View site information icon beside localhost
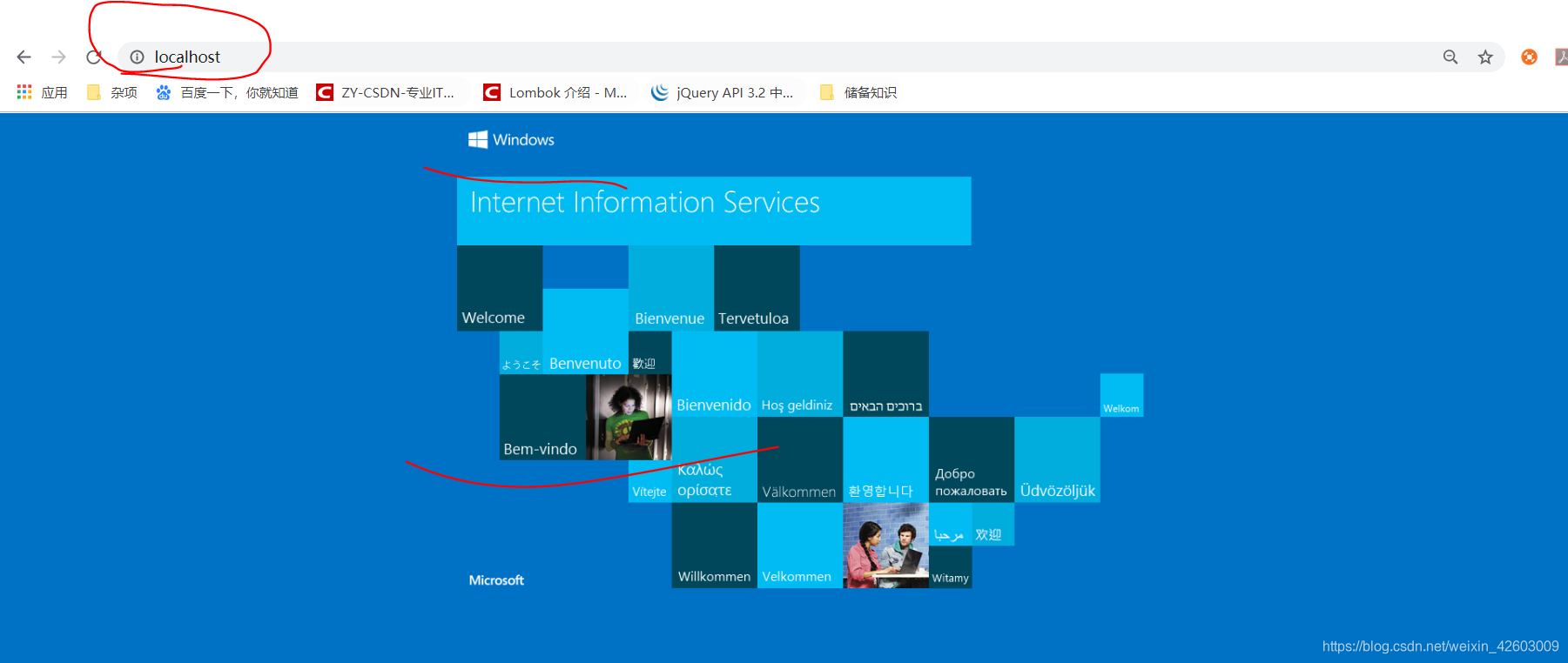This screenshot has width=1568, height=663. click(137, 57)
